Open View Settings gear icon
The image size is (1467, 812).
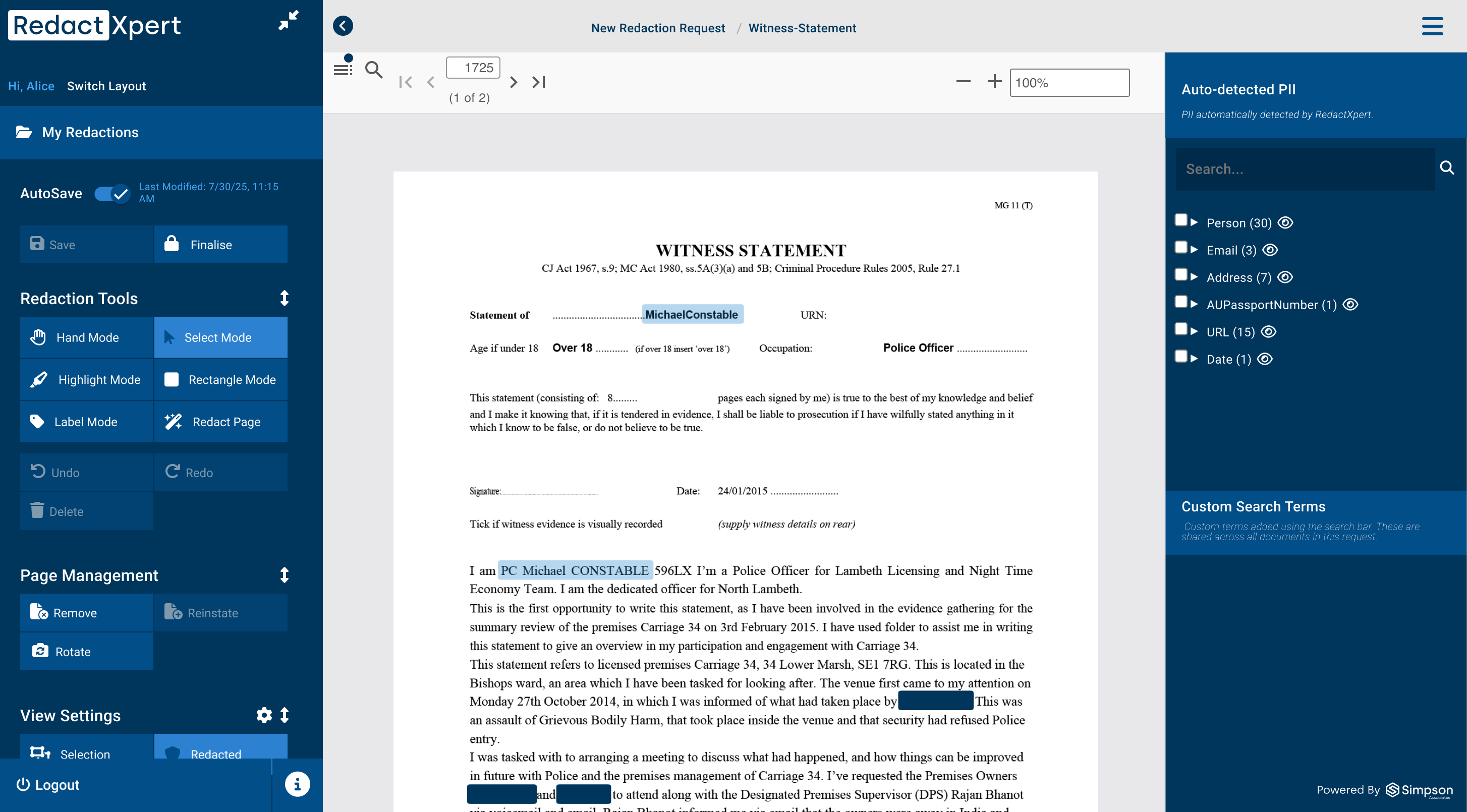click(264, 715)
